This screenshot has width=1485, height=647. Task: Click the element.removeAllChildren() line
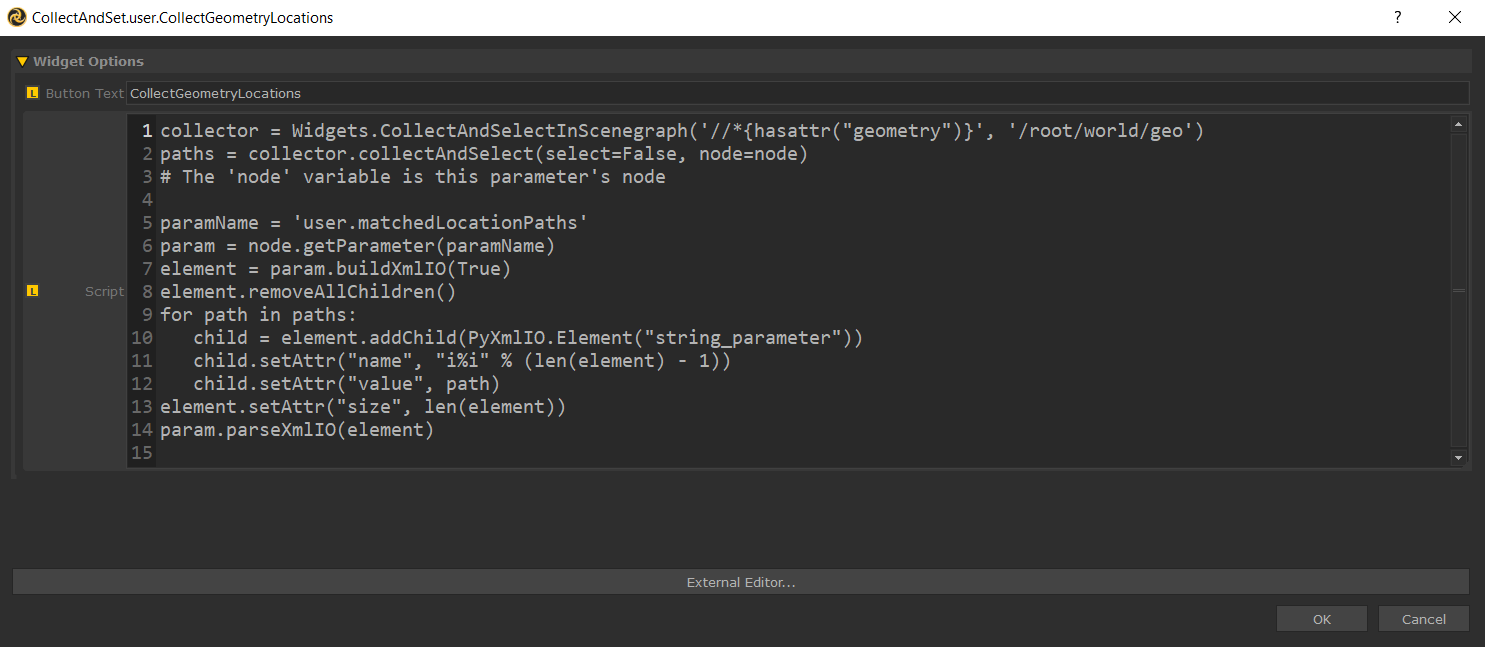pyautogui.click(x=308, y=292)
